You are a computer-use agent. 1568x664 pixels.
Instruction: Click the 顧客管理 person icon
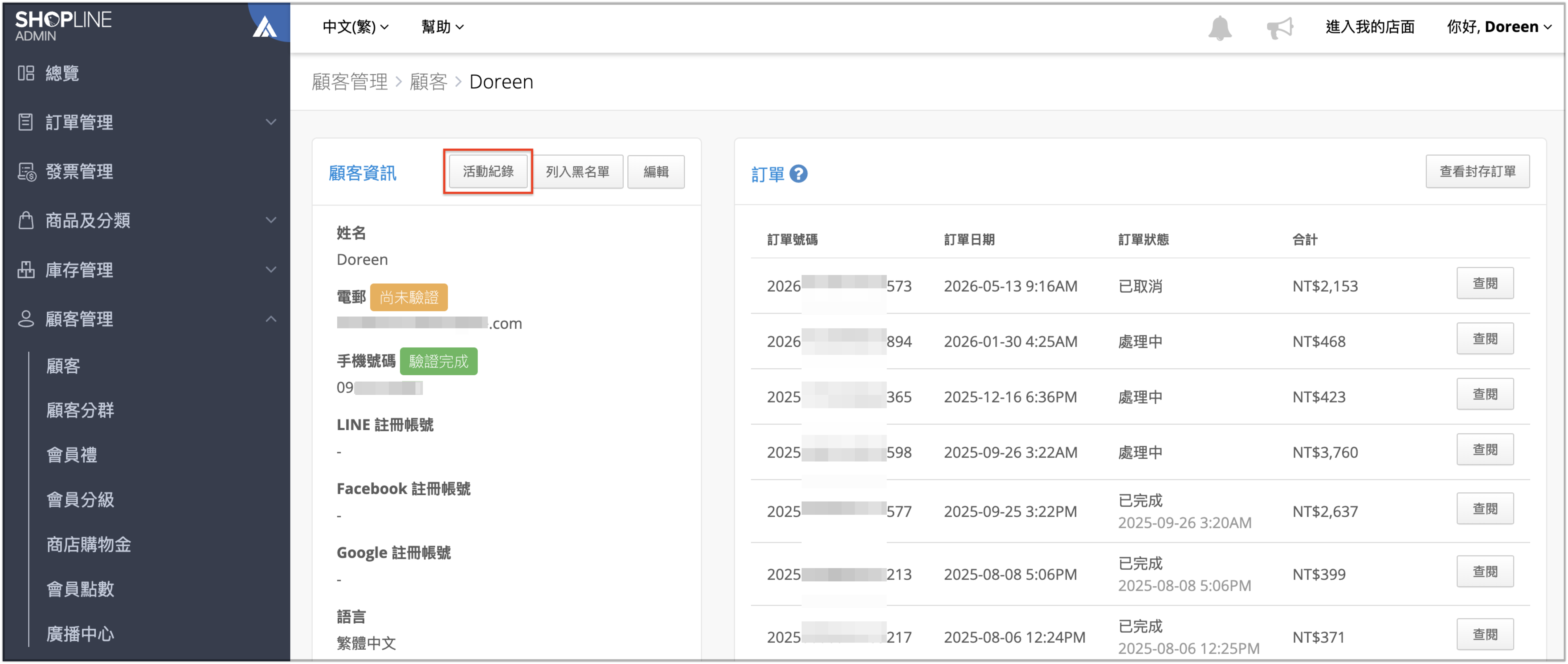point(26,319)
